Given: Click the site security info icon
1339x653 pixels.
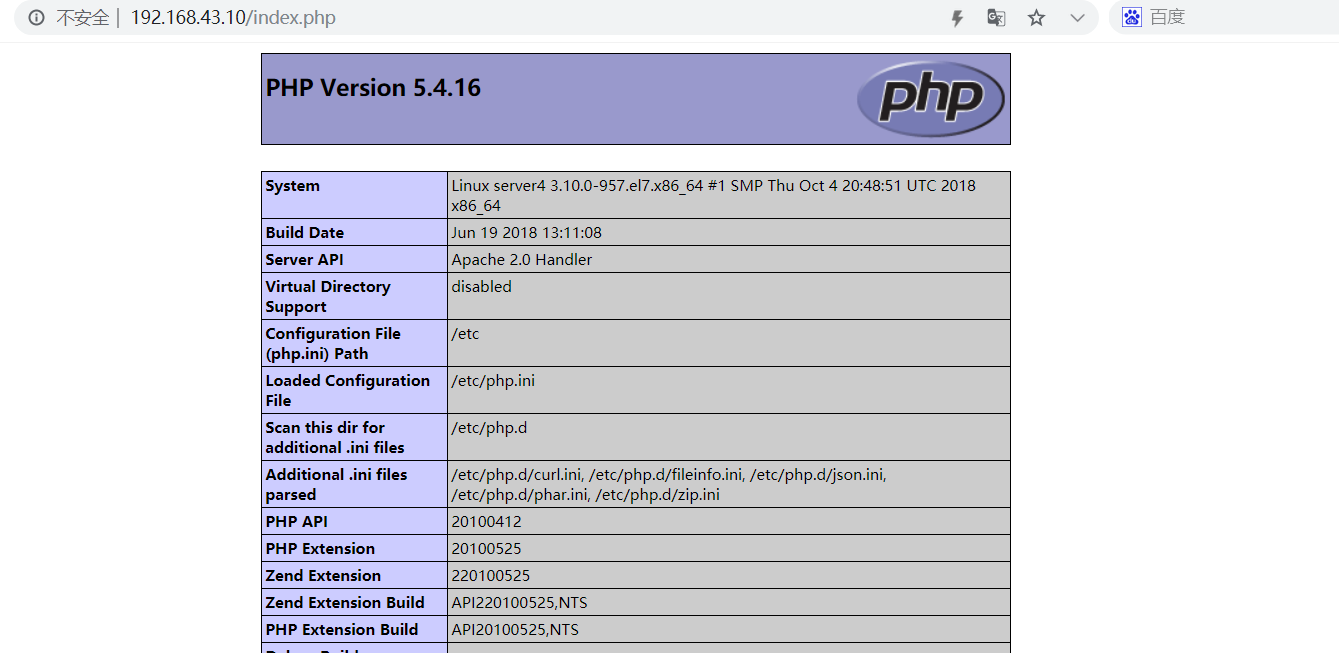Looking at the screenshot, I should (x=36, y=18).
